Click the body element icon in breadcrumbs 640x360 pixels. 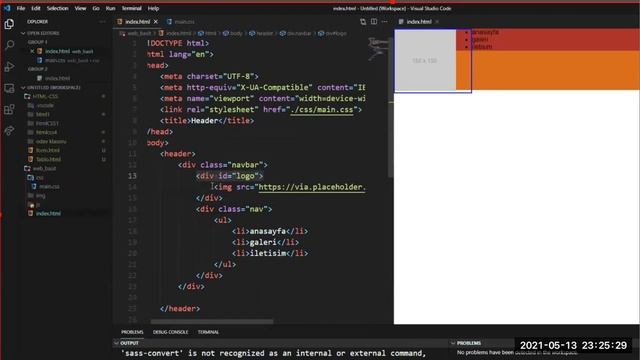(226, 33)
